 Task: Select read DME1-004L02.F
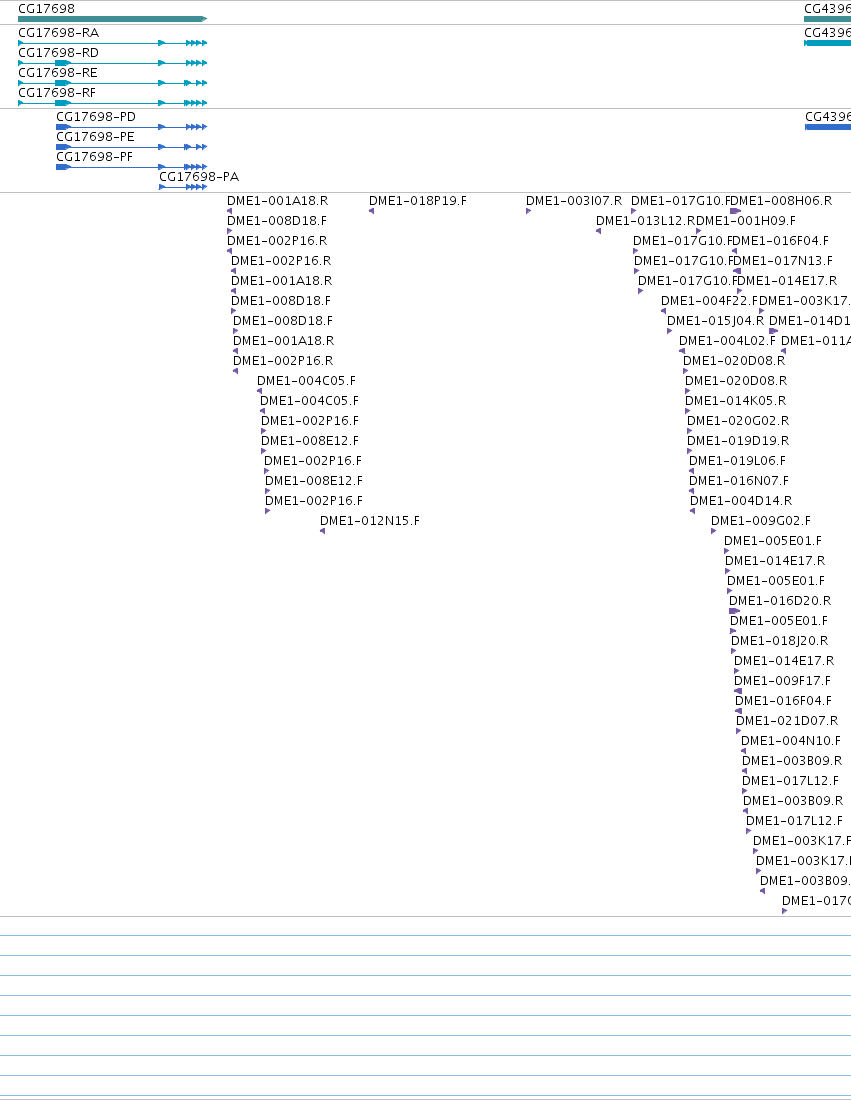click(728, 341)
